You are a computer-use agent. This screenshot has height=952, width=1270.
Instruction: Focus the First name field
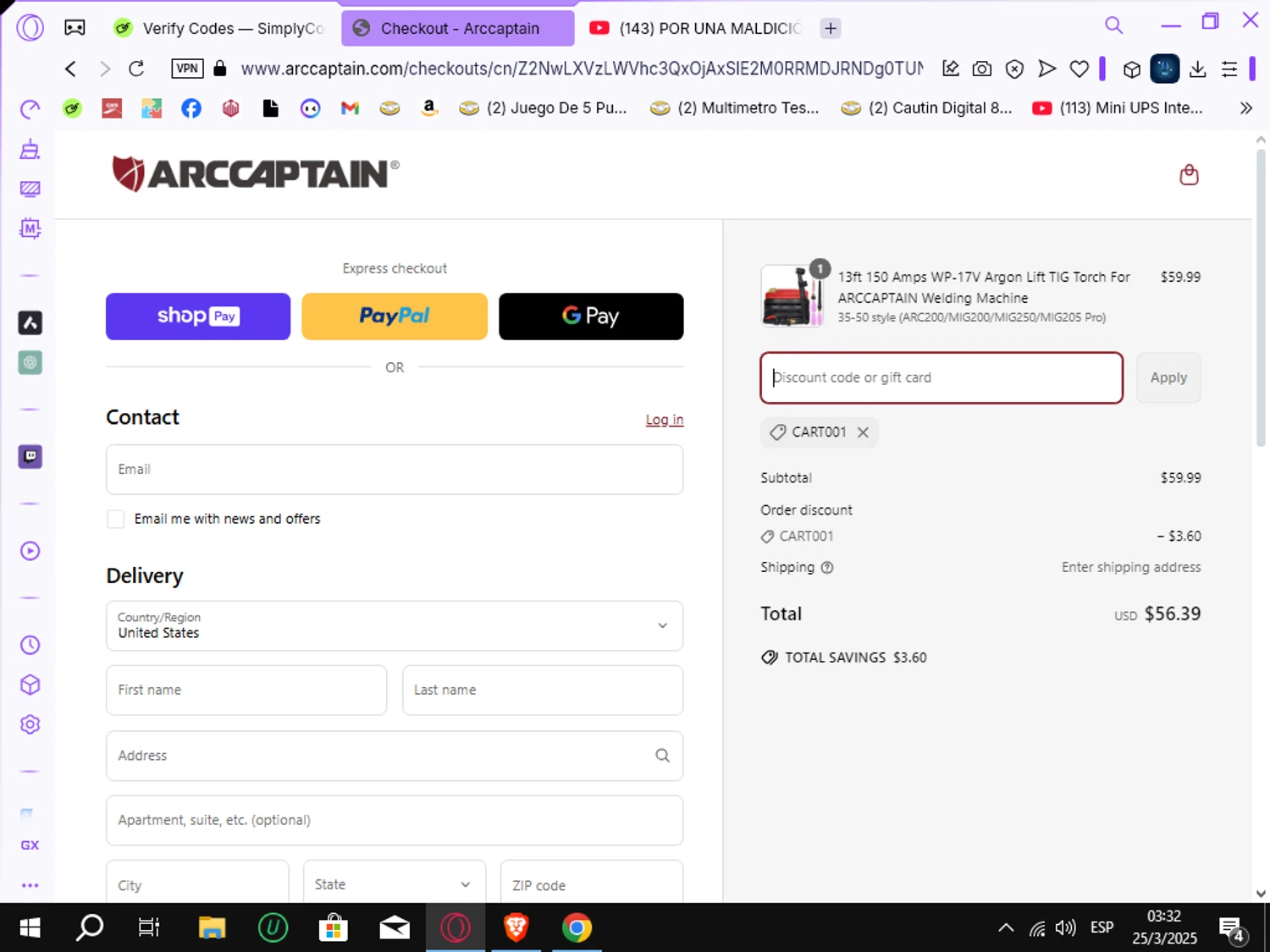[246, 691]
